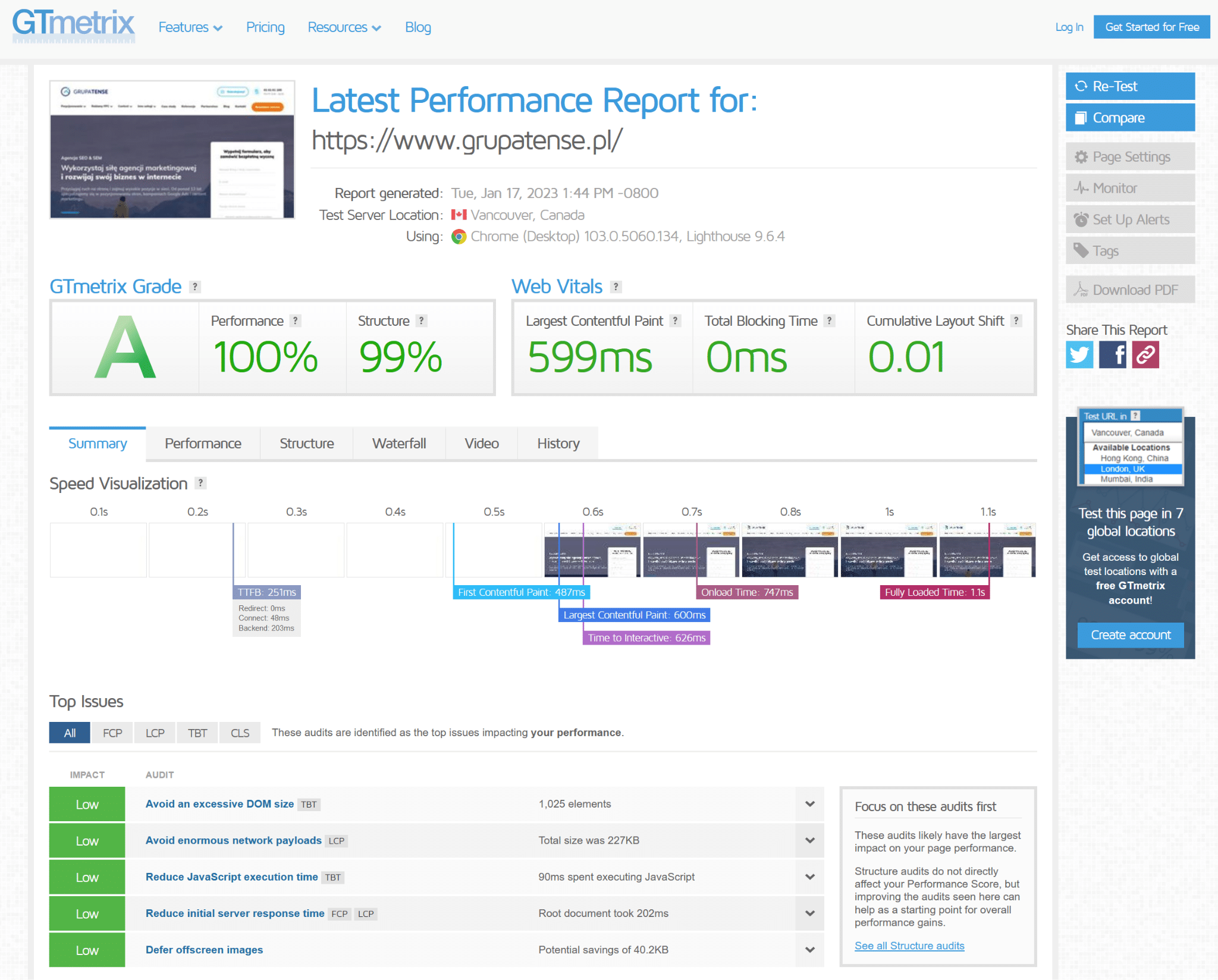This screenshot has height=980, width=1218.
Task: Select London, UK test location
Action: point(1132,469)
